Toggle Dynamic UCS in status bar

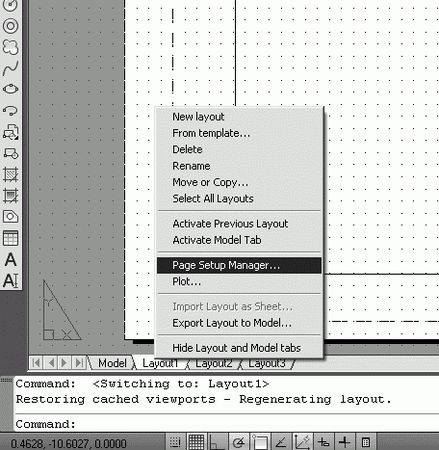[x=302, y=442]
